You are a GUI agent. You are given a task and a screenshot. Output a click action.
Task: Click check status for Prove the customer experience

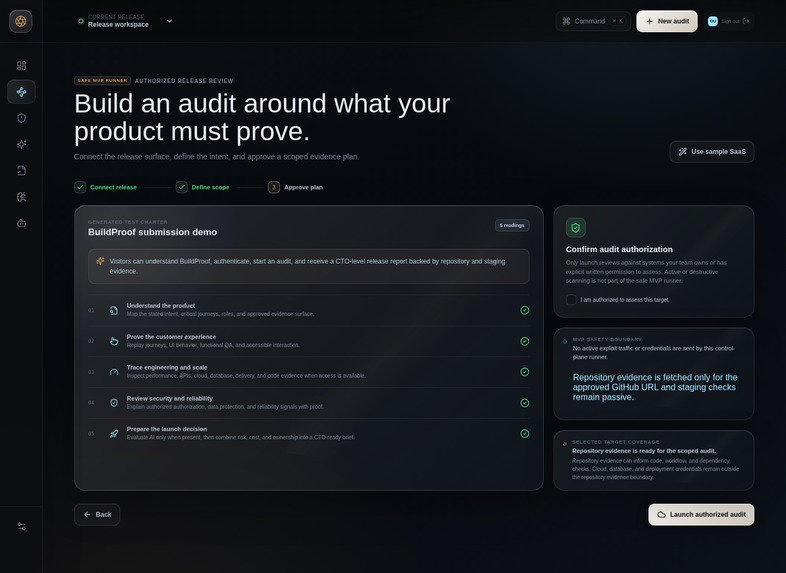click(524, 341)
